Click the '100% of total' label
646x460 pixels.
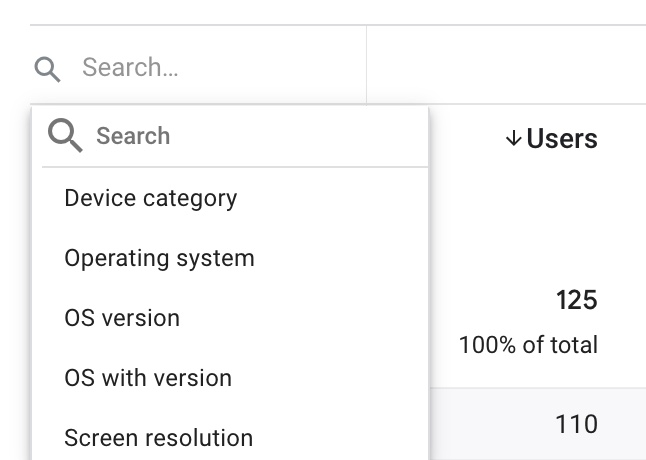coord(528,345)
